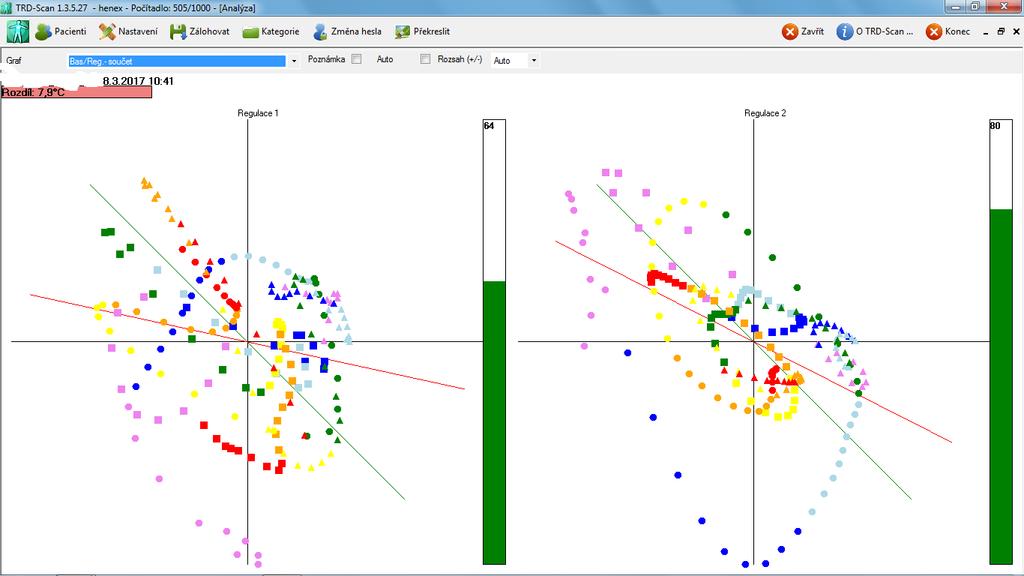
Task: Restore down the inner Analýza window
Action: 1001,31
